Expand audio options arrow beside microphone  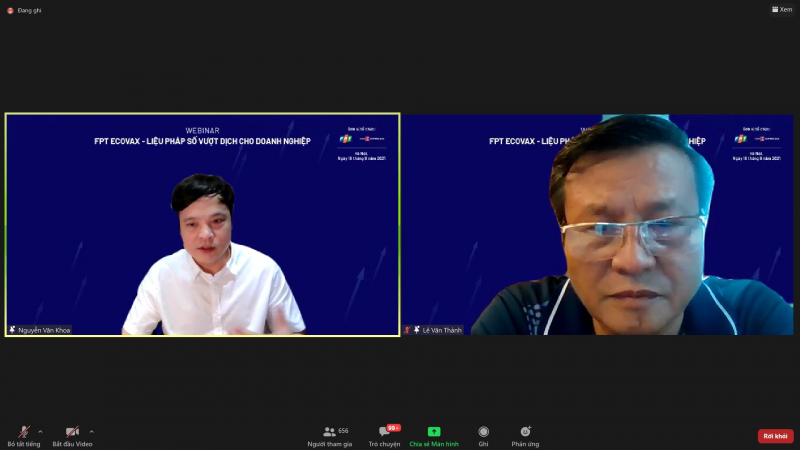[40, 431]
